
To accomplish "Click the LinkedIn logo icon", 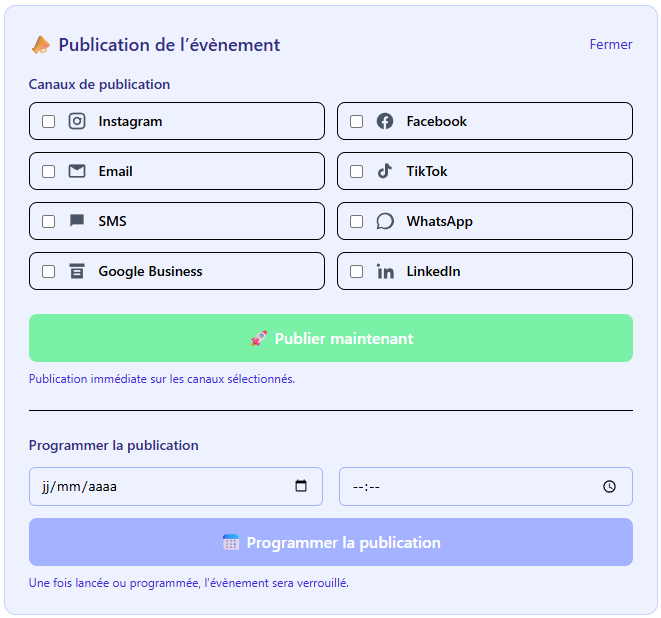I will tap(385, 271).
